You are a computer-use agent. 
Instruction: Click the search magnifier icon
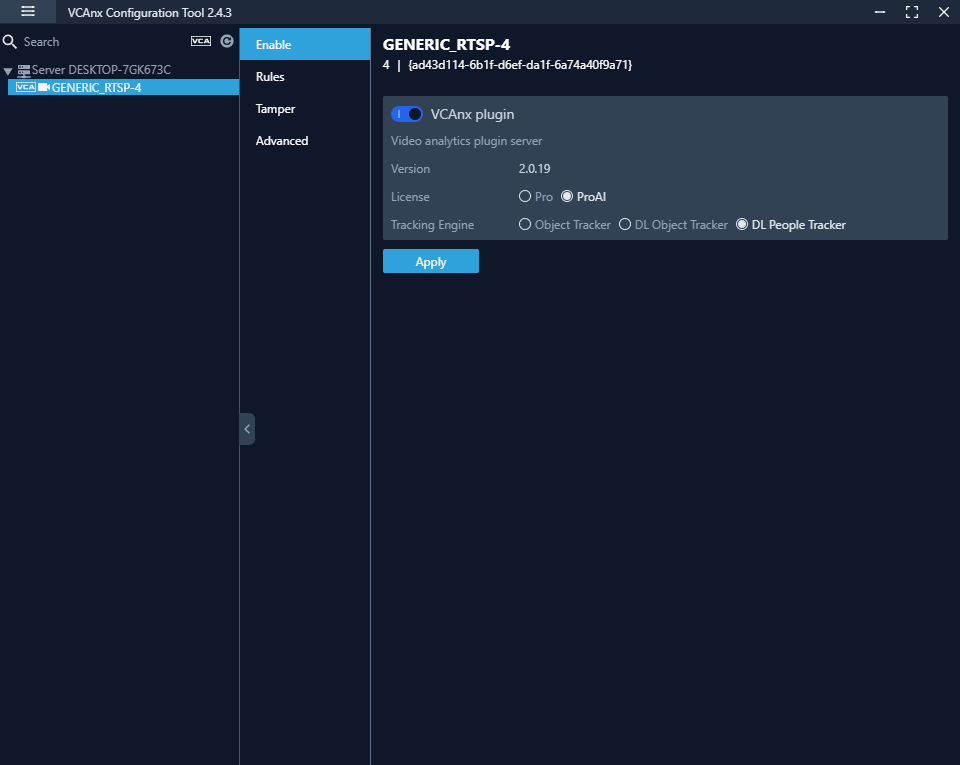10,41
